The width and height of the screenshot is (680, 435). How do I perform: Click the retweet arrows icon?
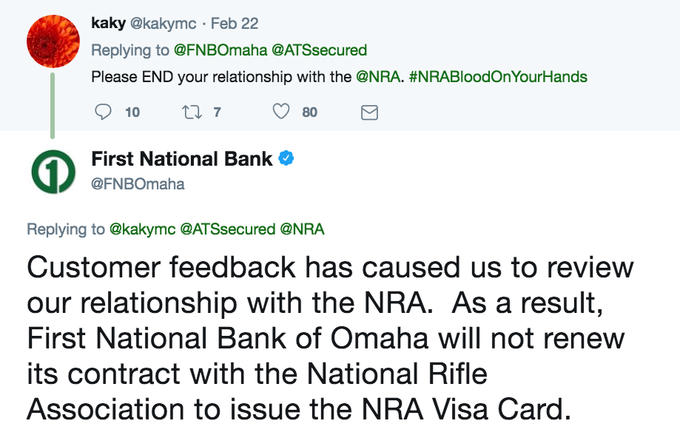[191, 112]
